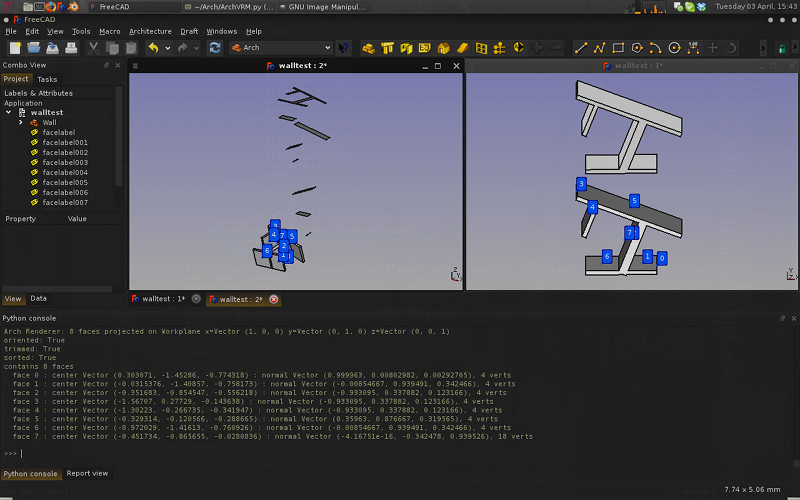Open the Draft menu

coord(189,31)
